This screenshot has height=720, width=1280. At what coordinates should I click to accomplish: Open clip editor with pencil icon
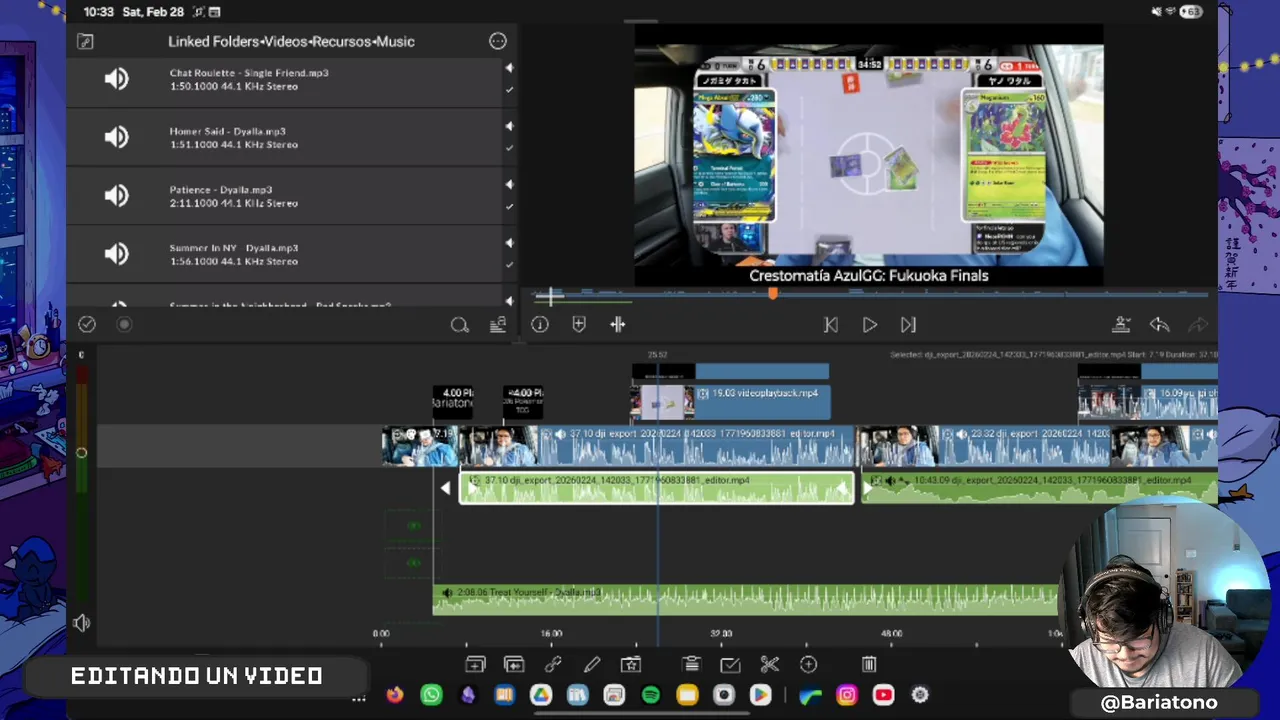592,664
